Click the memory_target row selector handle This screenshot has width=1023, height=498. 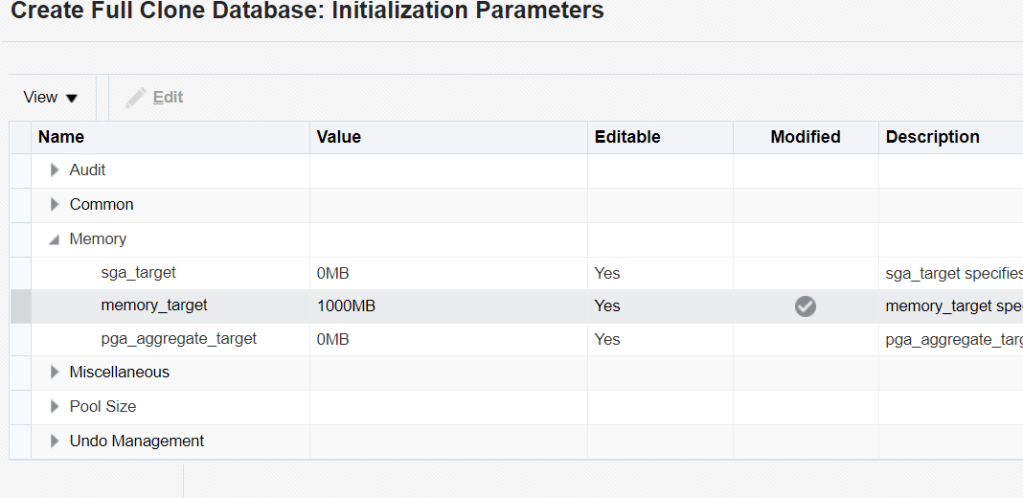[20, 306]
